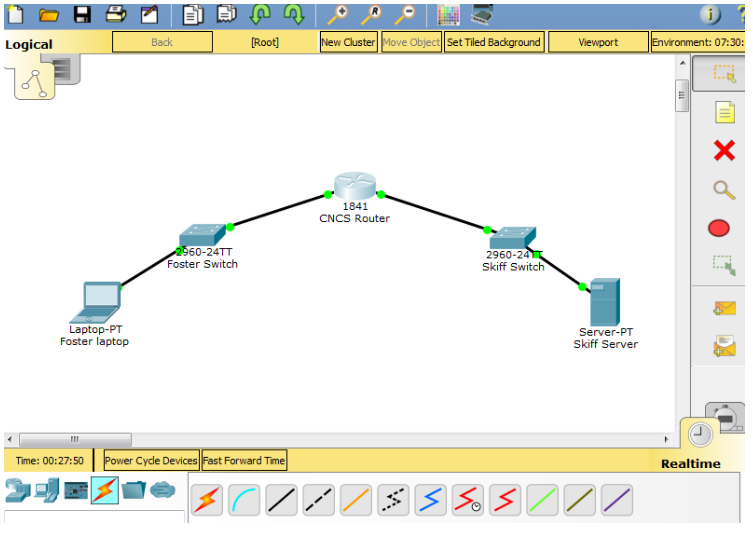Click the Print icon in the toolbar
The image size is (753, 535).
point(116,15)
